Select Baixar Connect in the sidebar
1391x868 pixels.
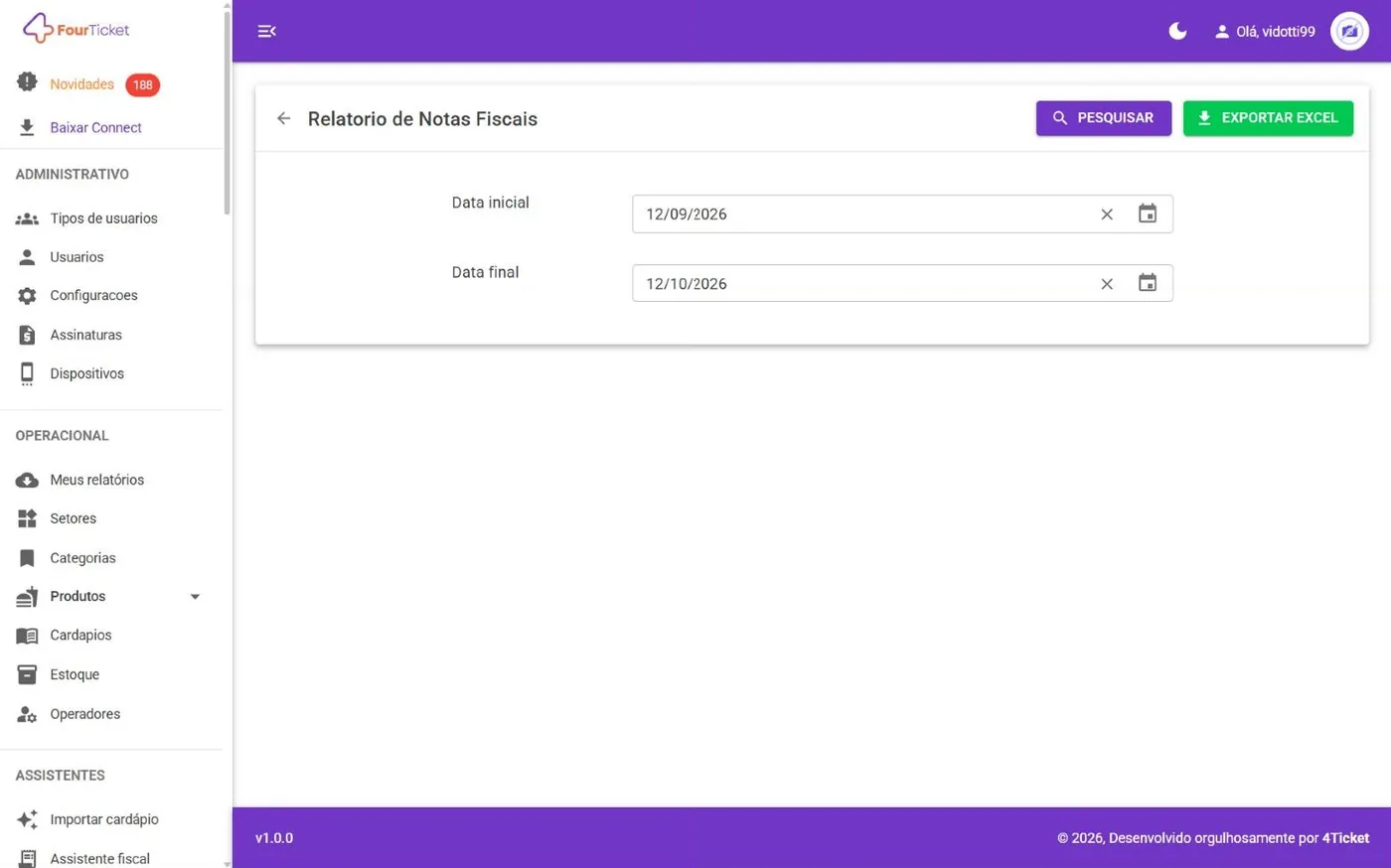pos(95,127)
